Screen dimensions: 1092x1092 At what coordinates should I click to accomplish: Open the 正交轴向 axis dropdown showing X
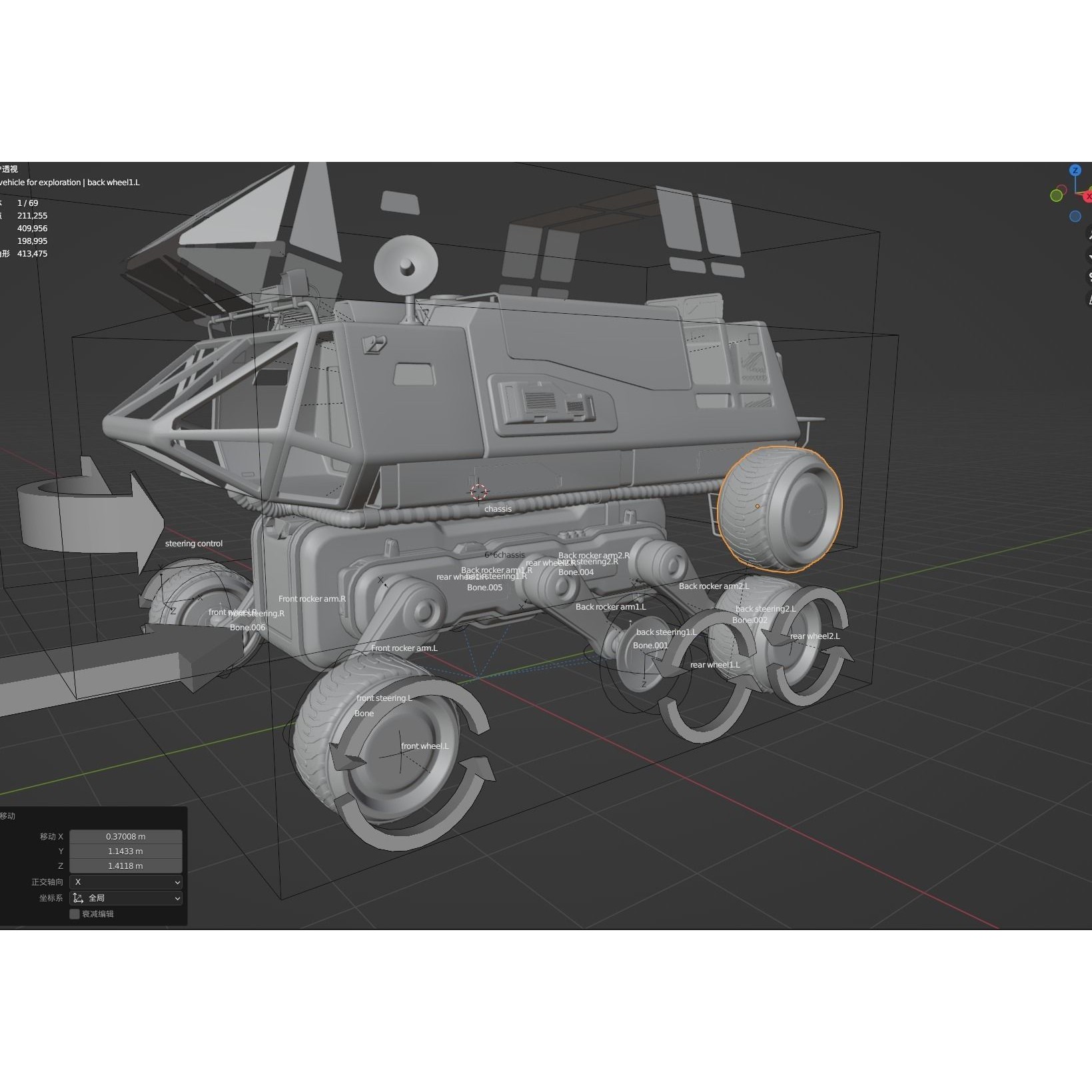pyautogui.click(x=126, y=882)
